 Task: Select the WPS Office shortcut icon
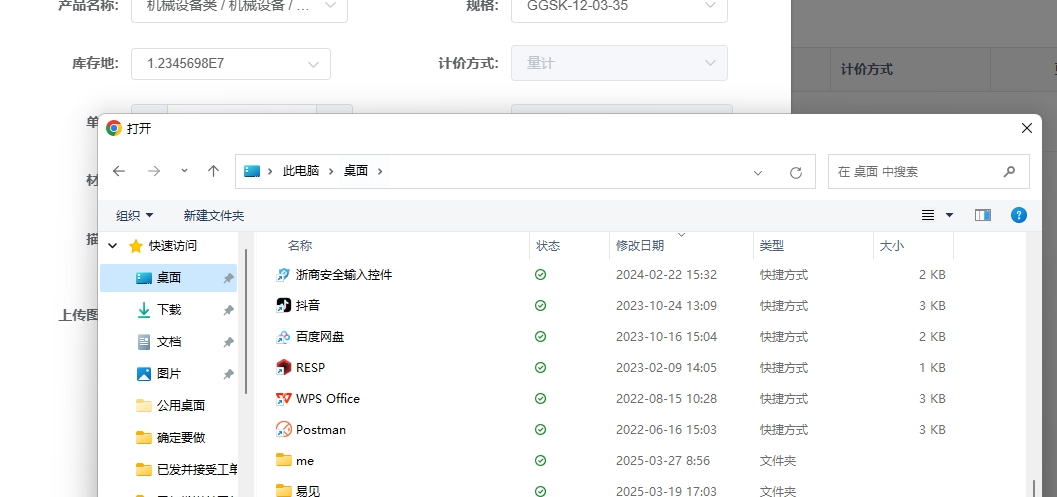283,399
